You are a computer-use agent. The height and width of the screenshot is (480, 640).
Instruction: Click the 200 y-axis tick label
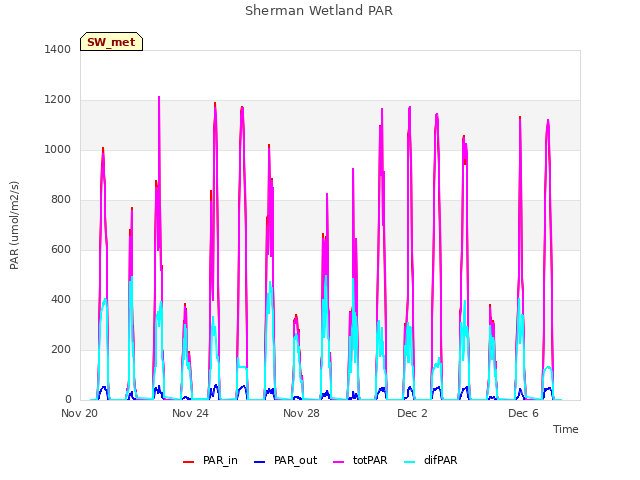pos(61,349)
